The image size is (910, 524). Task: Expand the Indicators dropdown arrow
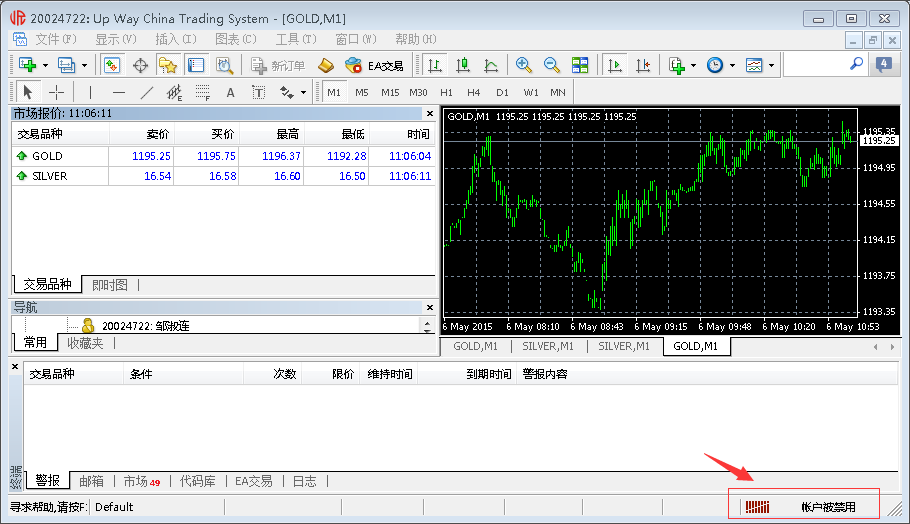693,65
